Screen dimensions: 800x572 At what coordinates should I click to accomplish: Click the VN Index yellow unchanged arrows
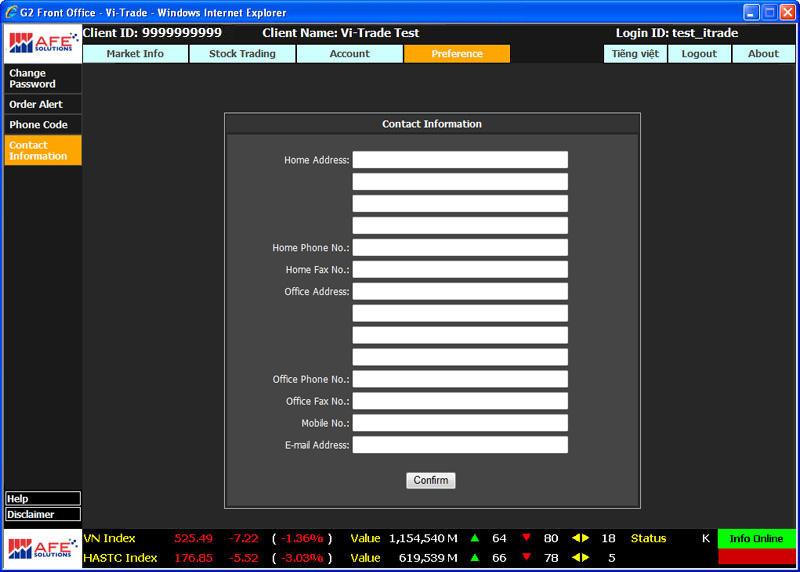click(x=581, y=538)
